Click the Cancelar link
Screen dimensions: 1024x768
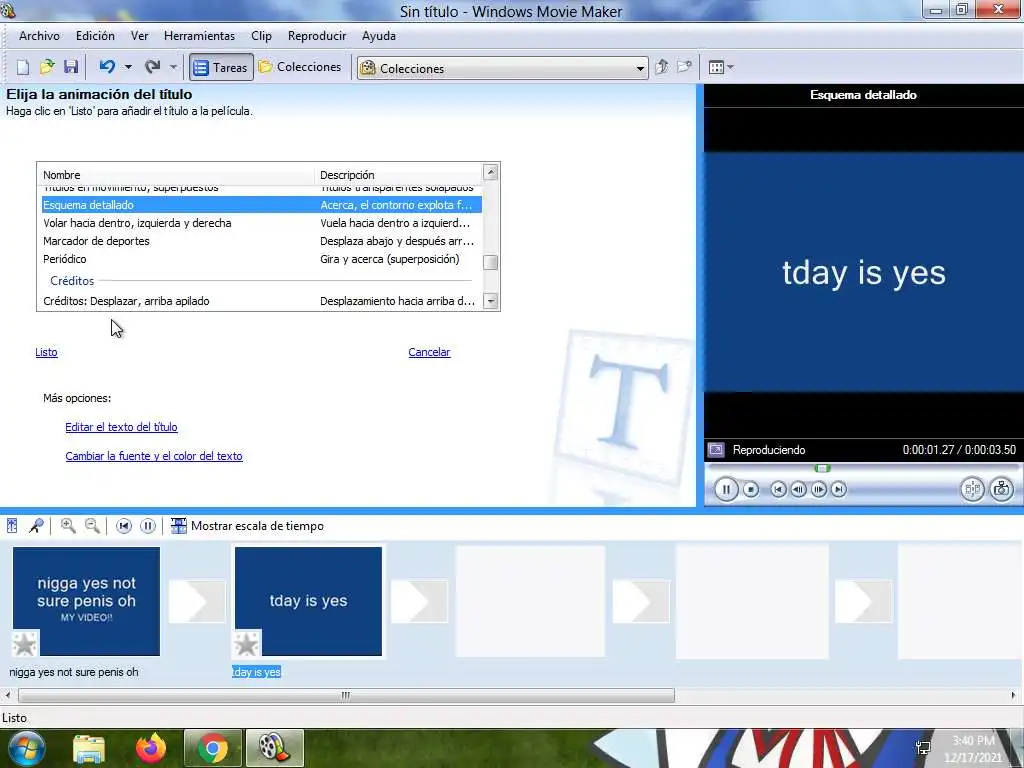[429, 352]
